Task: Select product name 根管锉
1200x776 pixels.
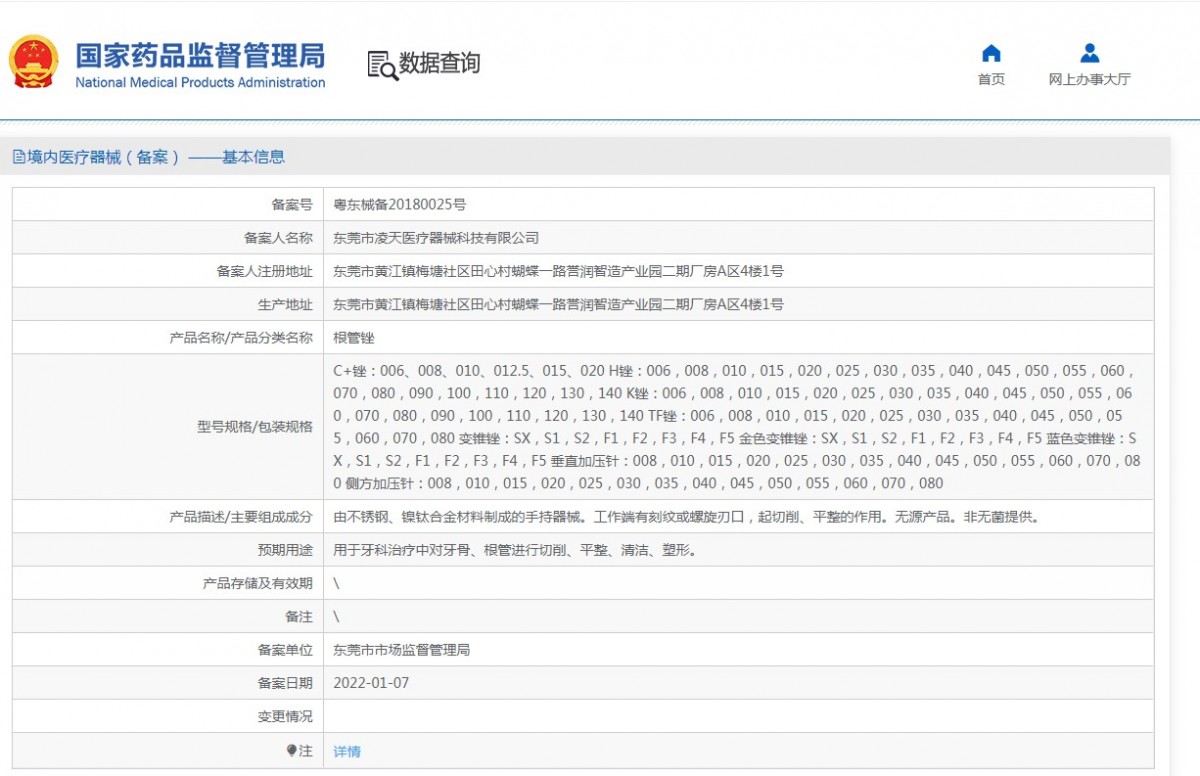Action: pyautogui.click(x=354, y=338)
